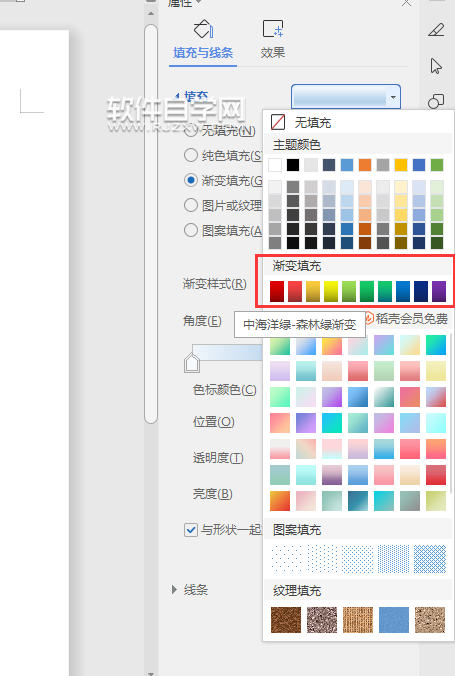
Task: Click the selection arrow icon in sidebar
Action: coord(436,66)
